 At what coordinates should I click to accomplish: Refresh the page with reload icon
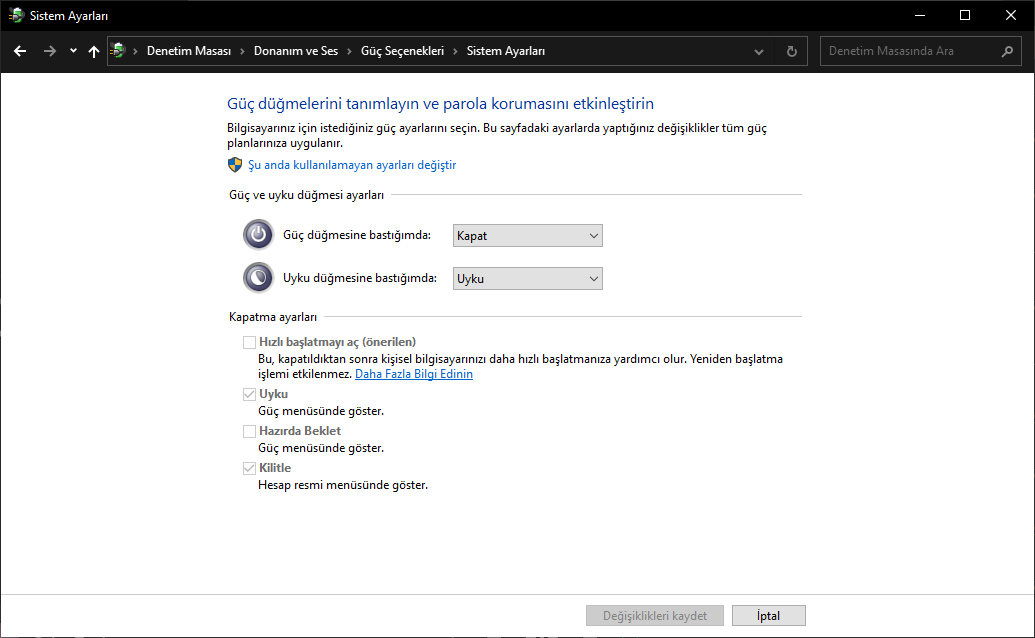pos(791,51)
